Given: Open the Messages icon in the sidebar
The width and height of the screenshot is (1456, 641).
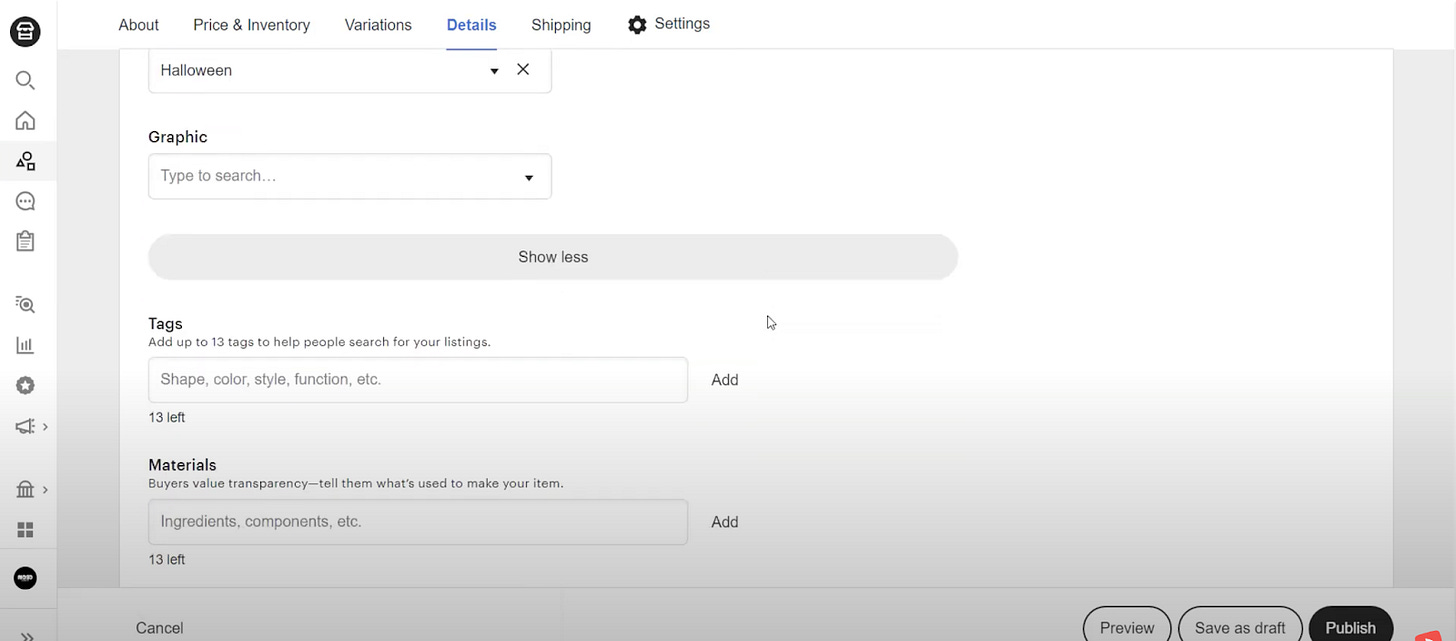Looking at the screenshot, I should click(25, 201).
